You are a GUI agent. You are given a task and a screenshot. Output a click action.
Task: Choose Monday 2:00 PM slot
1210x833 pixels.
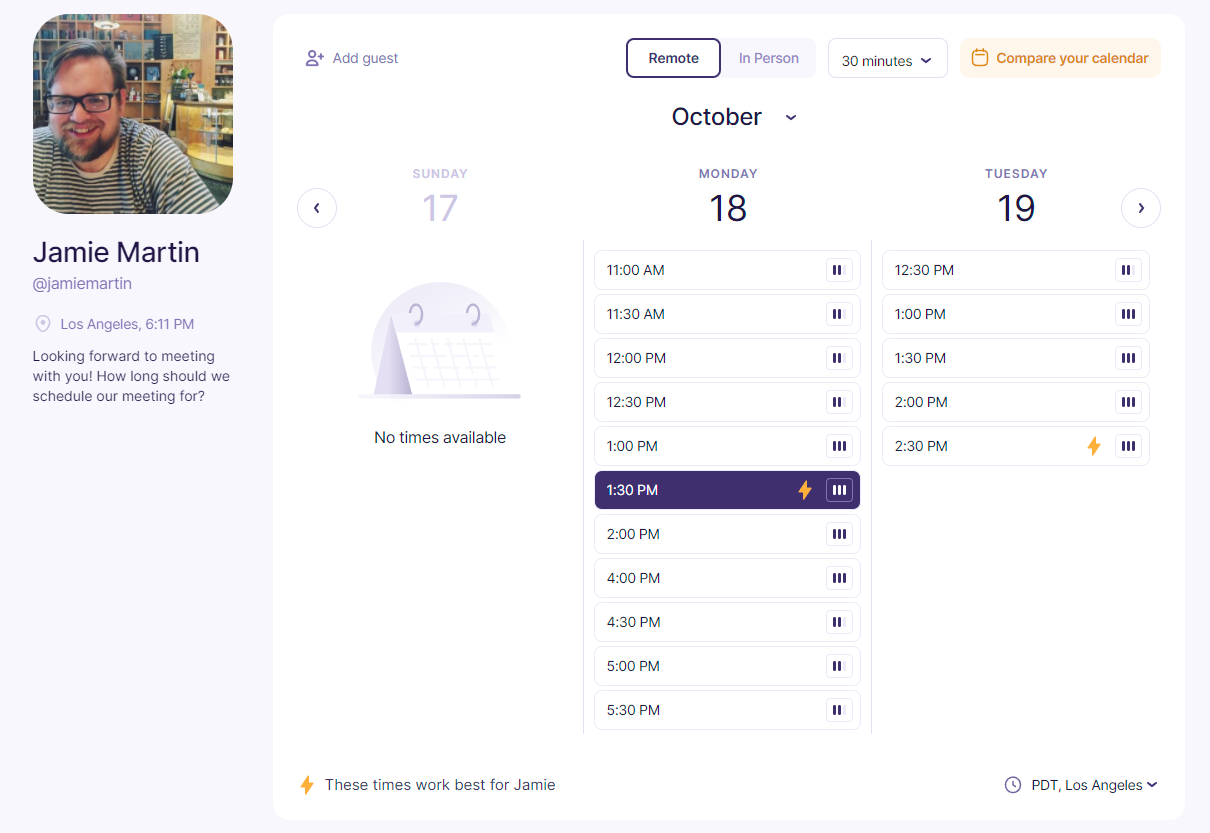727,534
